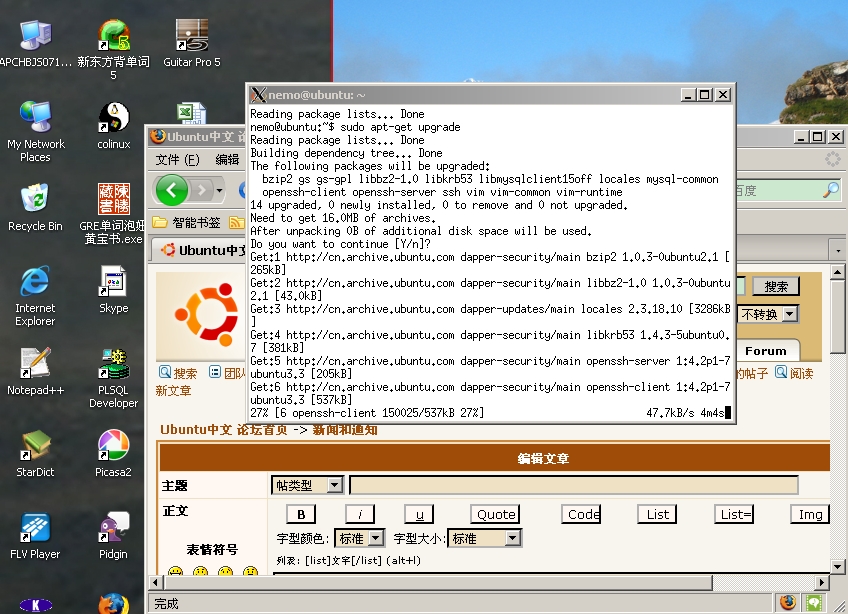
Task: Click the Img button
Action: (810, 514)
